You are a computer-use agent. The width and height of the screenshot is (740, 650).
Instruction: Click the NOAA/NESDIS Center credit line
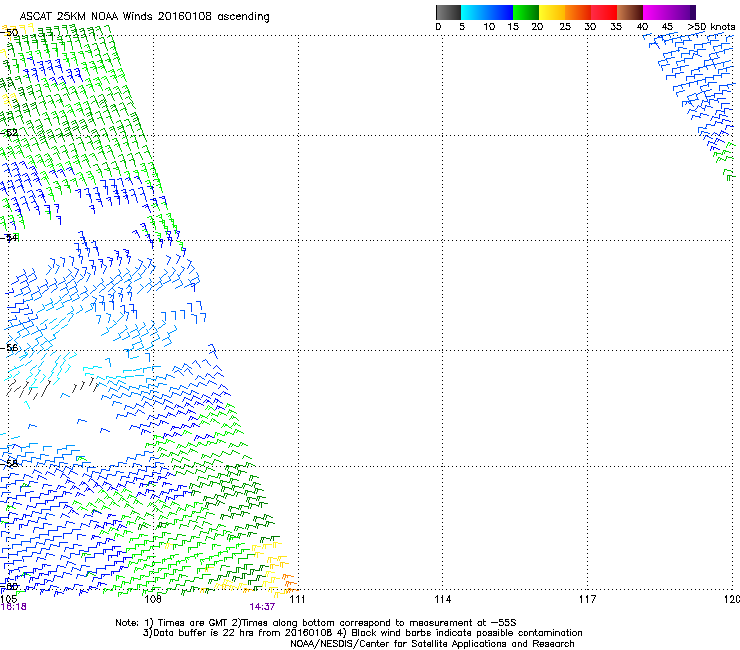click(x=432, y=644)
